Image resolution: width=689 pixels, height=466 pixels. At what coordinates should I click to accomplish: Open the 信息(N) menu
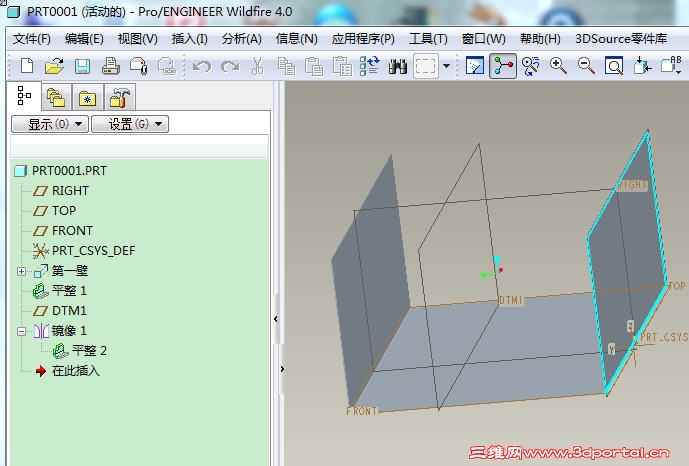click(297, 39)
